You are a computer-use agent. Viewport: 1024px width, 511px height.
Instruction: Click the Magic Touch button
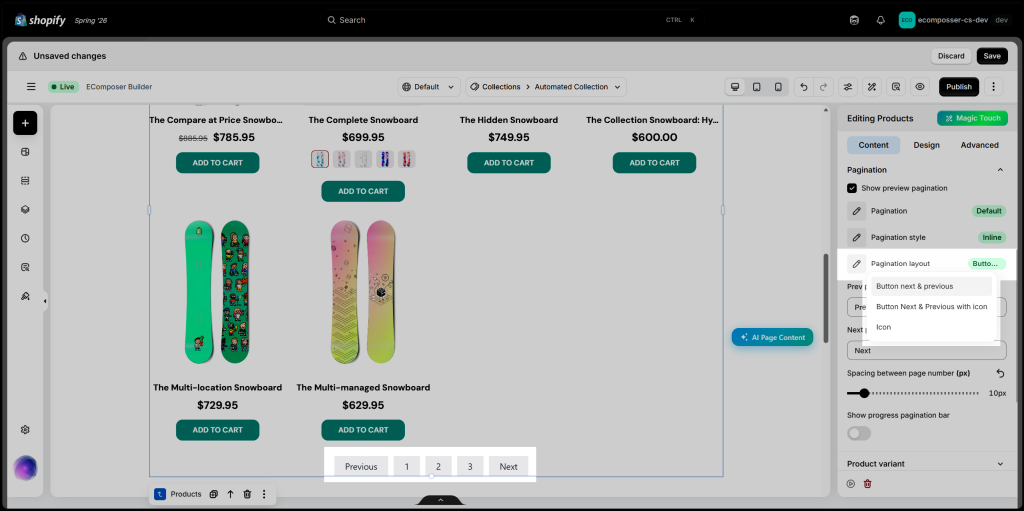[972, 118]
